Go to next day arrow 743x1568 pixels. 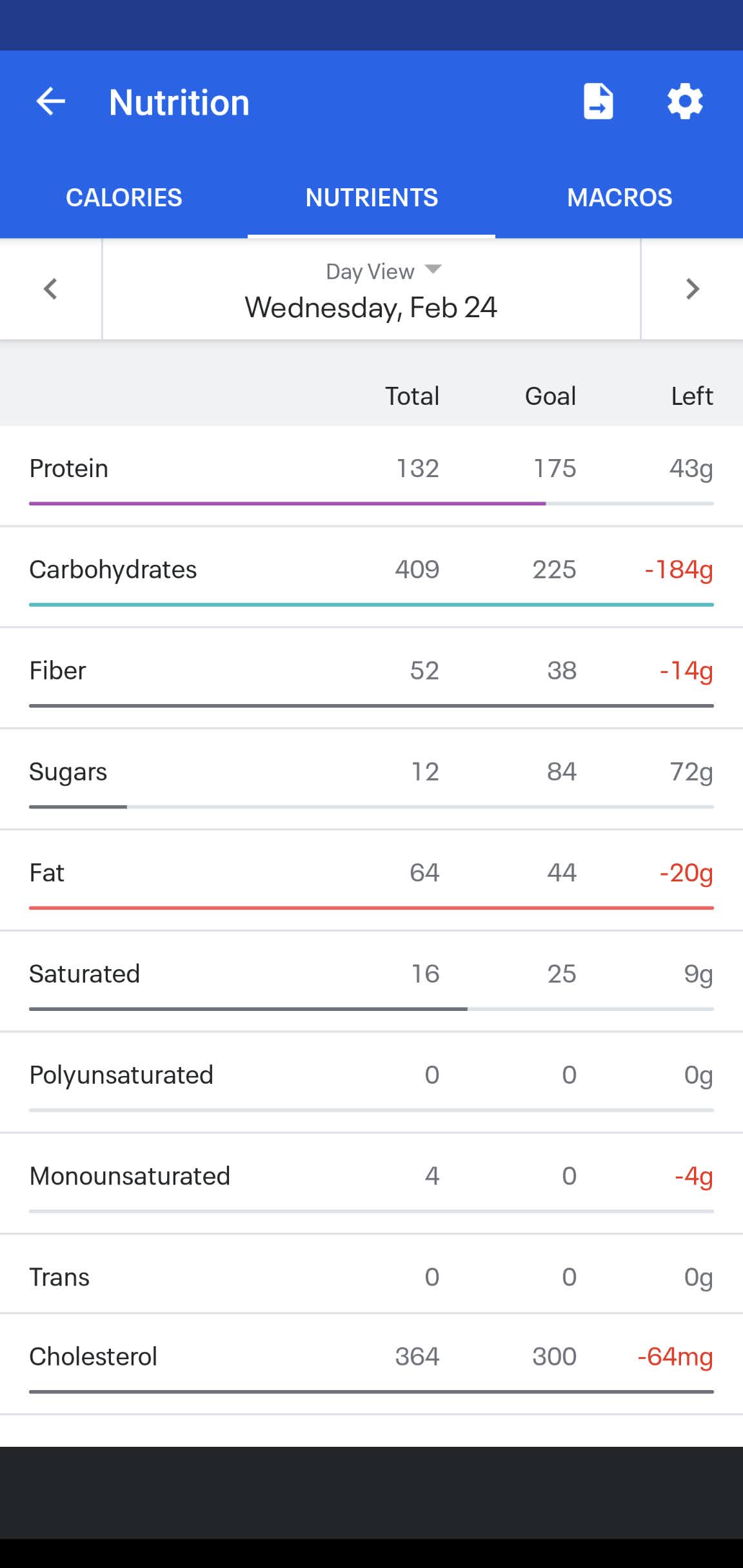pos(692,289)
